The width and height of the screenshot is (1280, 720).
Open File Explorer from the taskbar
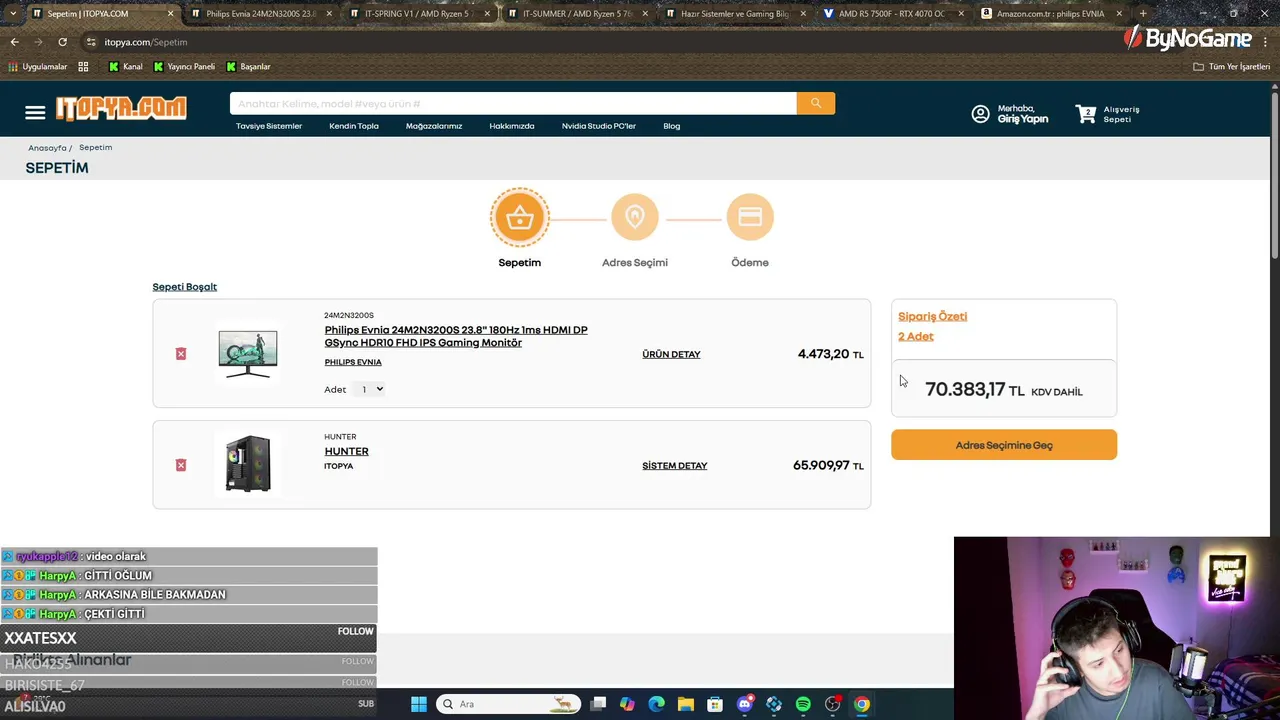(686, 704)
